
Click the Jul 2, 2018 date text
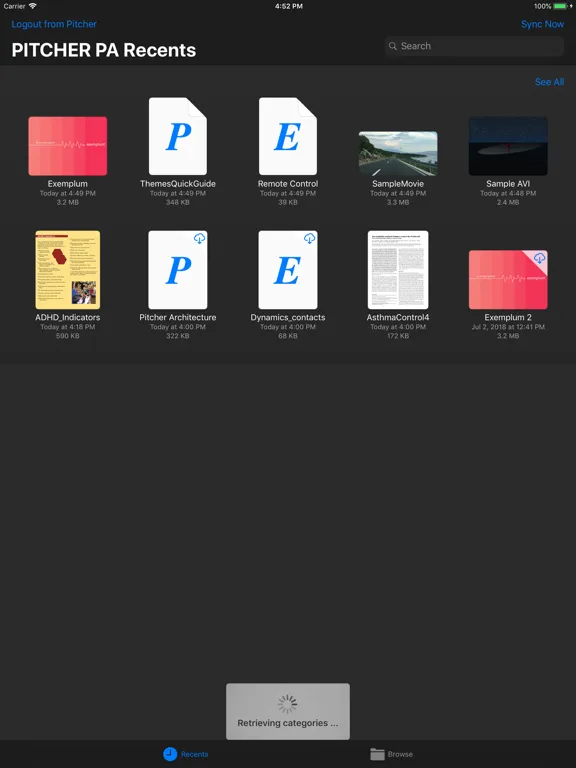coord(508,327)
